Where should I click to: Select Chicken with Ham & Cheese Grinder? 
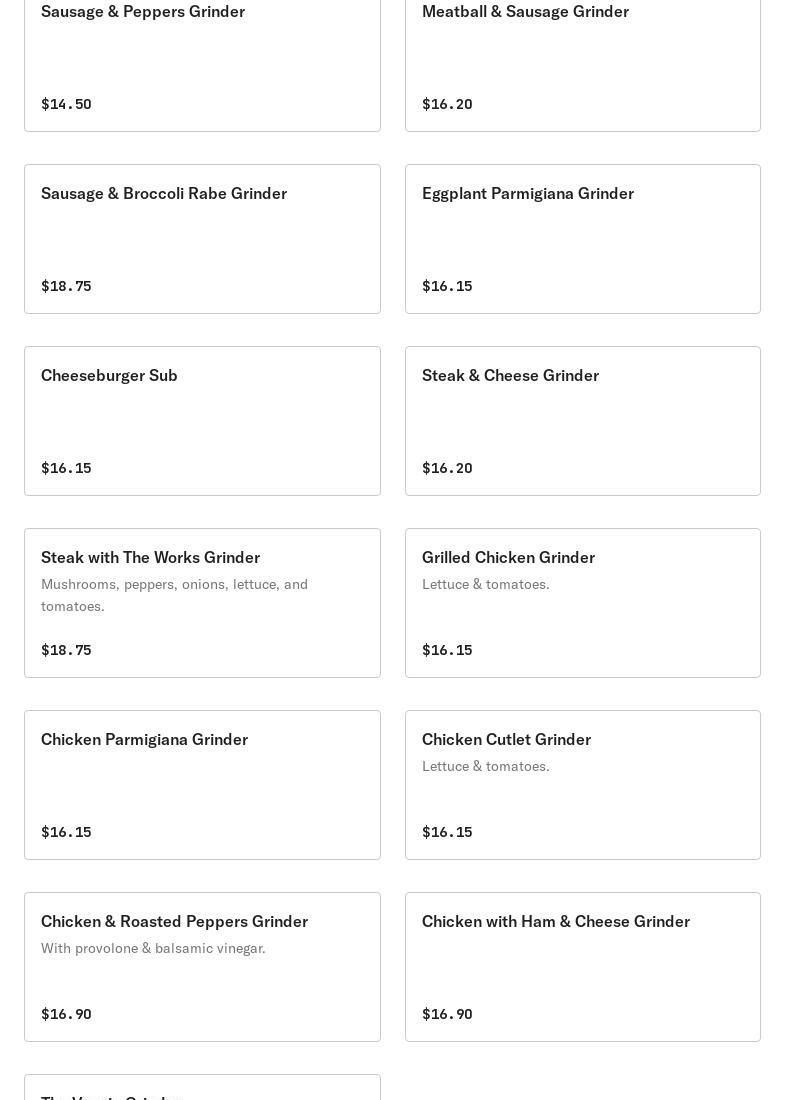[582, 966]
